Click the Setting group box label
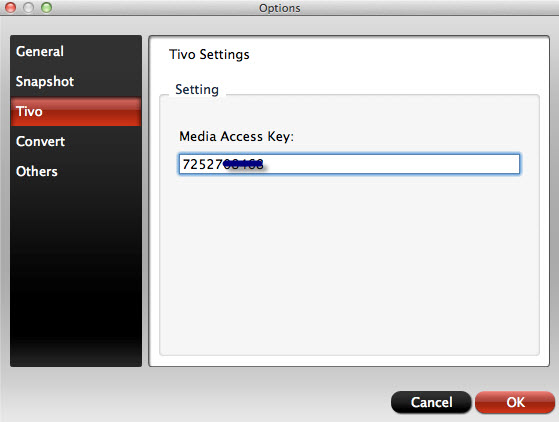This screenshot has width=559, height=422. (x=197, y=90)
